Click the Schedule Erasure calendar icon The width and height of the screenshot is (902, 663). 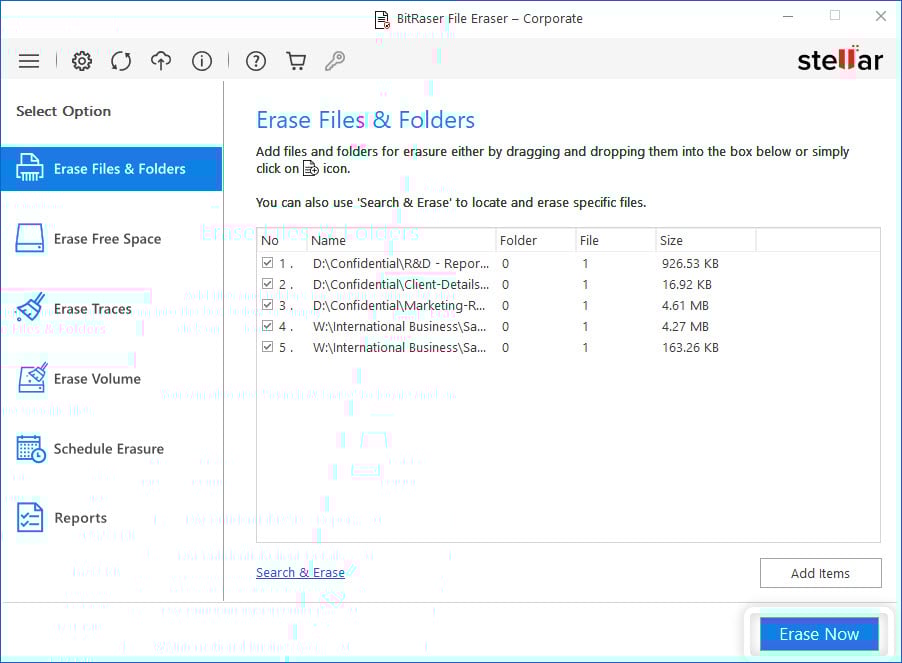pyautogui.click(x=31, y=449)
